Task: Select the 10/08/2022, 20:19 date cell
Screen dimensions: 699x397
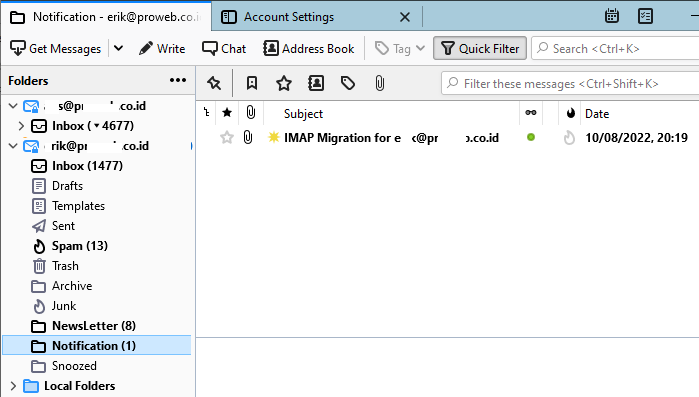Action: coord(636,138)
